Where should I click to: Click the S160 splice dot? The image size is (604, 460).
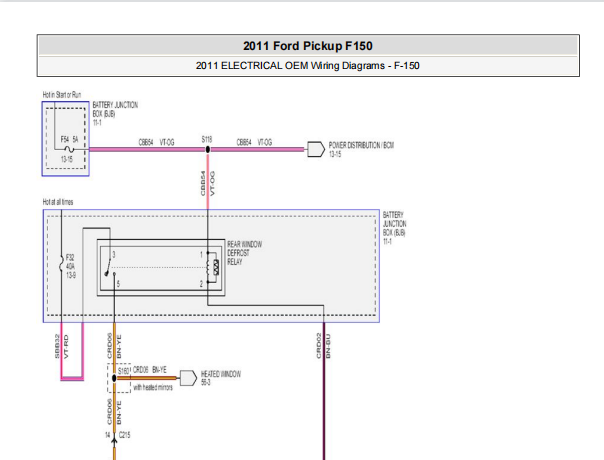[x=114, y=378]
